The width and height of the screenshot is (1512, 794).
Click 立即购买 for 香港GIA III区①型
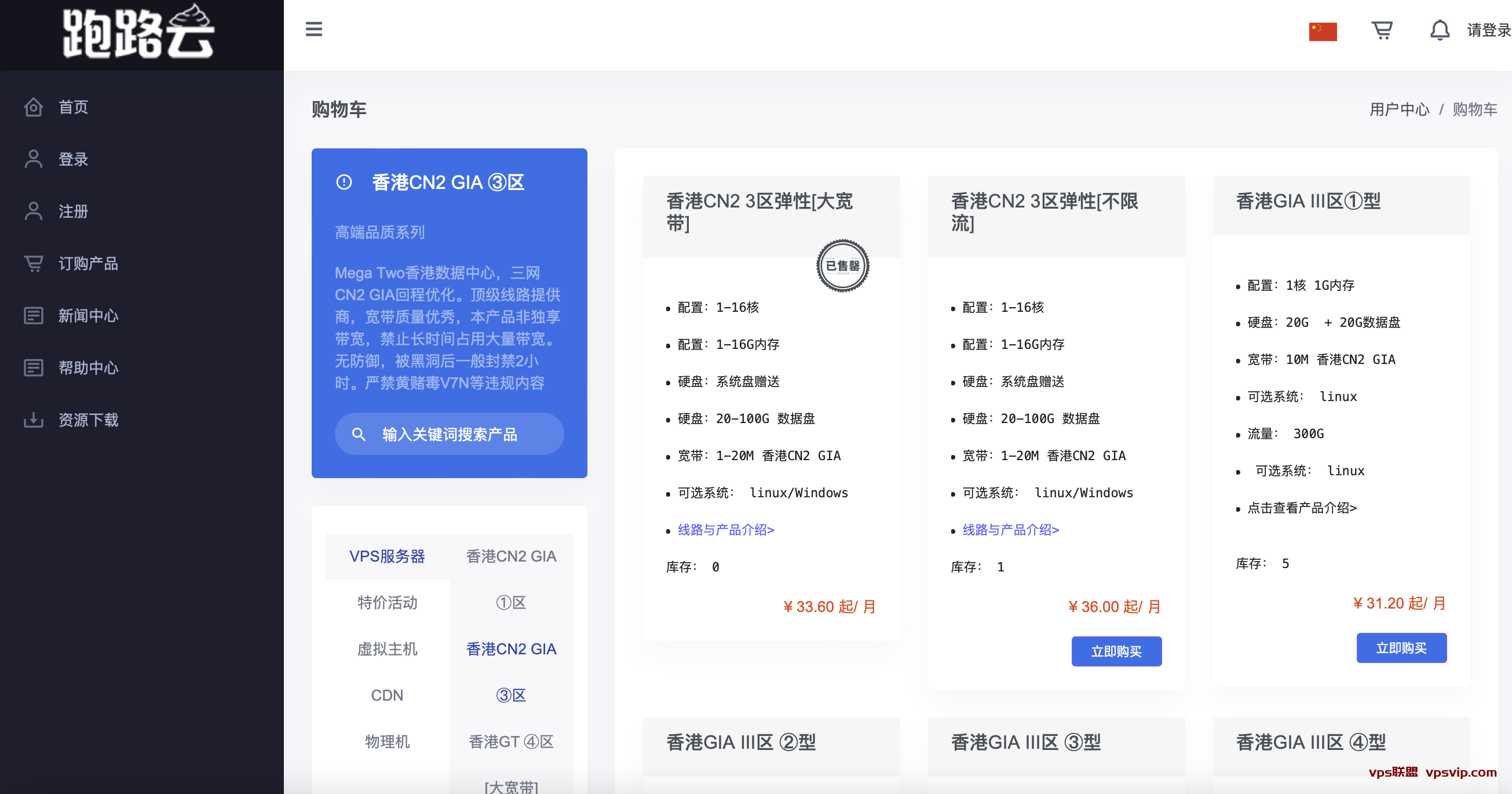pyautogui.click(x=1401, y=648)
